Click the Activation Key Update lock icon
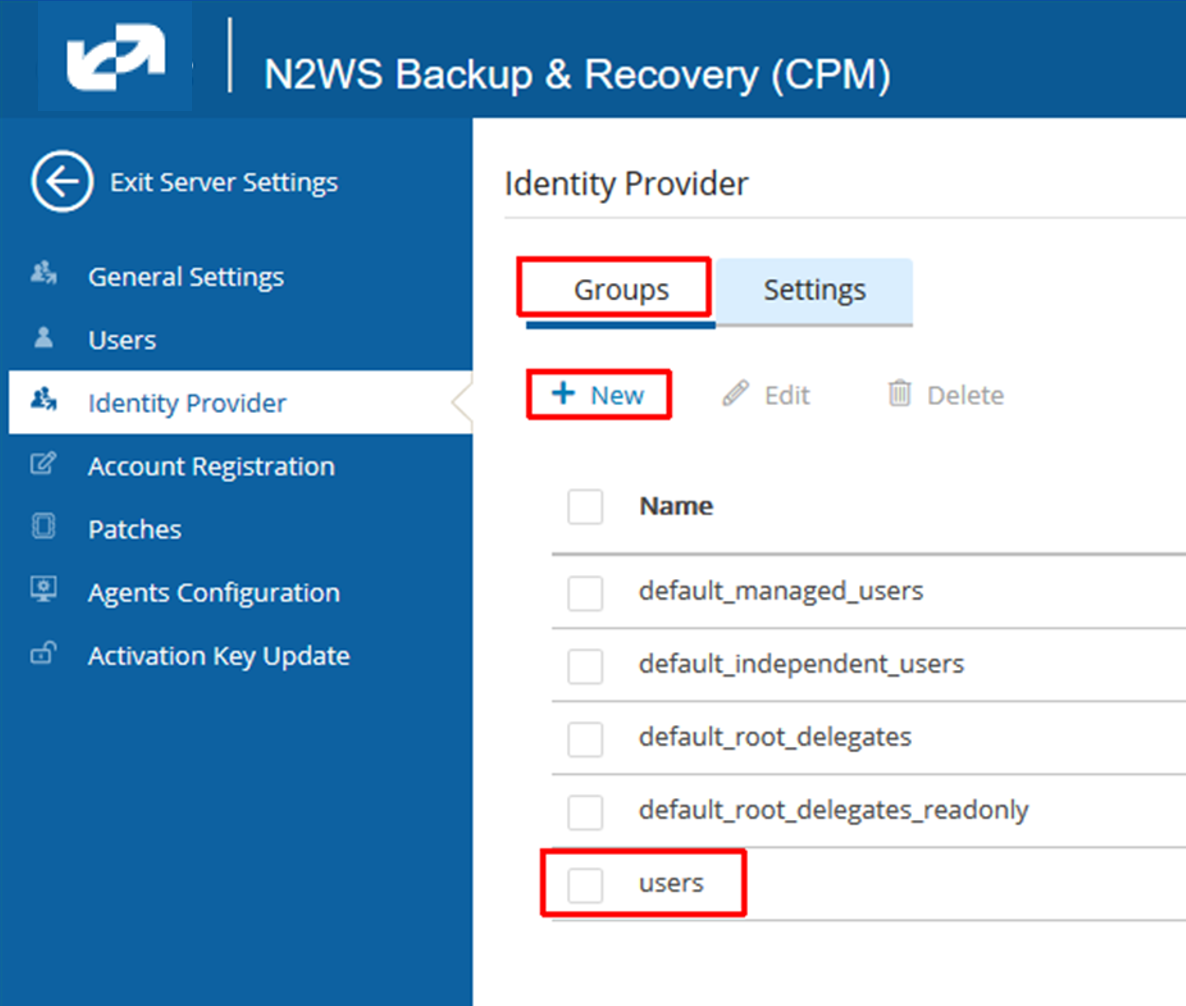 point(43,652)
